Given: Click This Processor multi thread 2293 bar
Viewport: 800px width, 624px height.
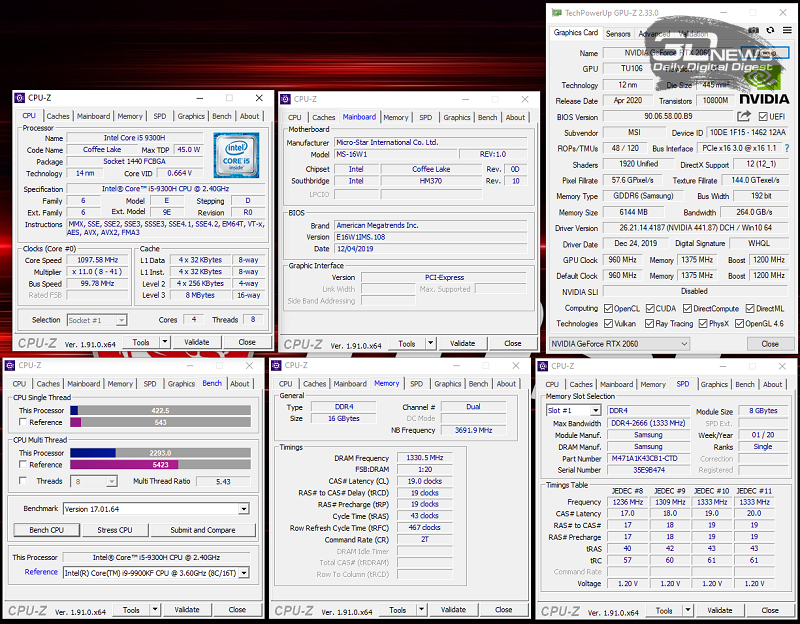Looking at the screenshot, I should click(160, 453).
